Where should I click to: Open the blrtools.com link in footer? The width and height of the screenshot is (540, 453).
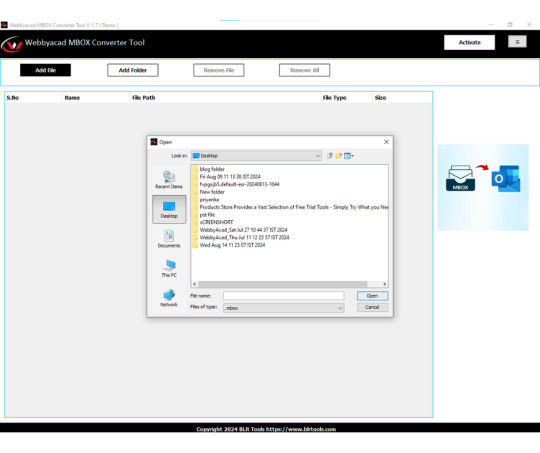(301, 429)
